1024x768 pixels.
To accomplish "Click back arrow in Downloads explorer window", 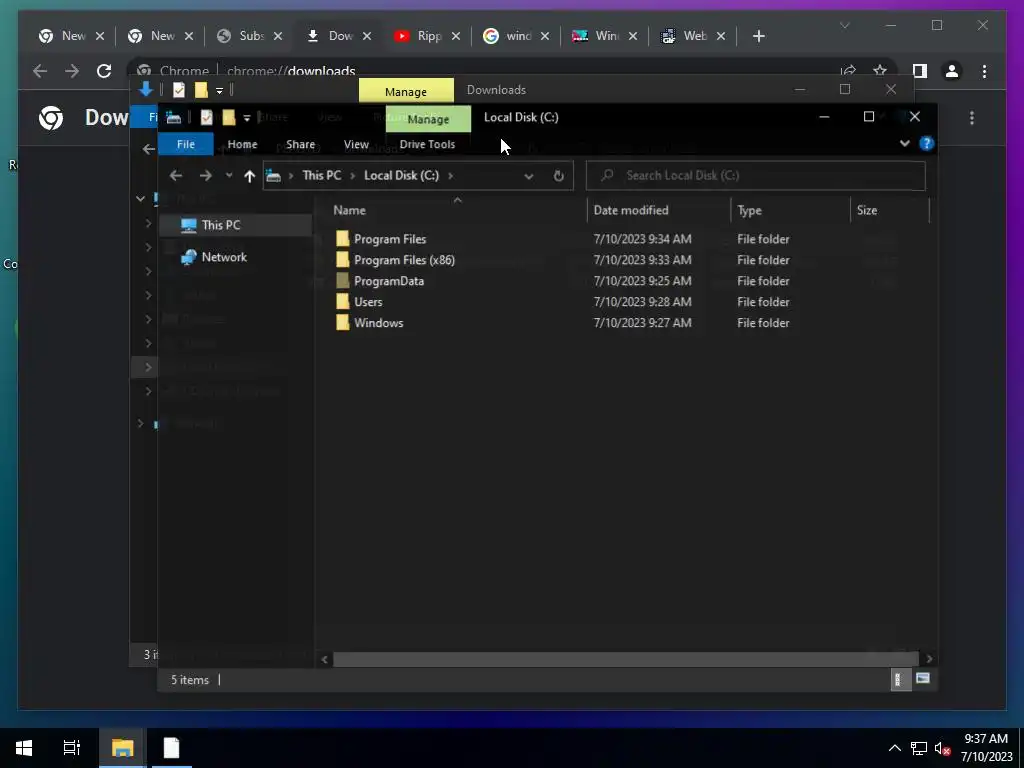I will coord(149,149).
